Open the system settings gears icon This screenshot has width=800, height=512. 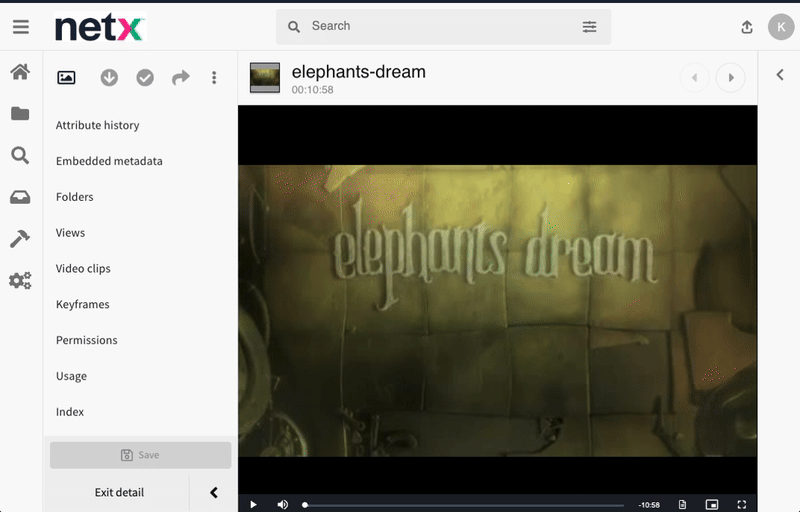(20, 281)
